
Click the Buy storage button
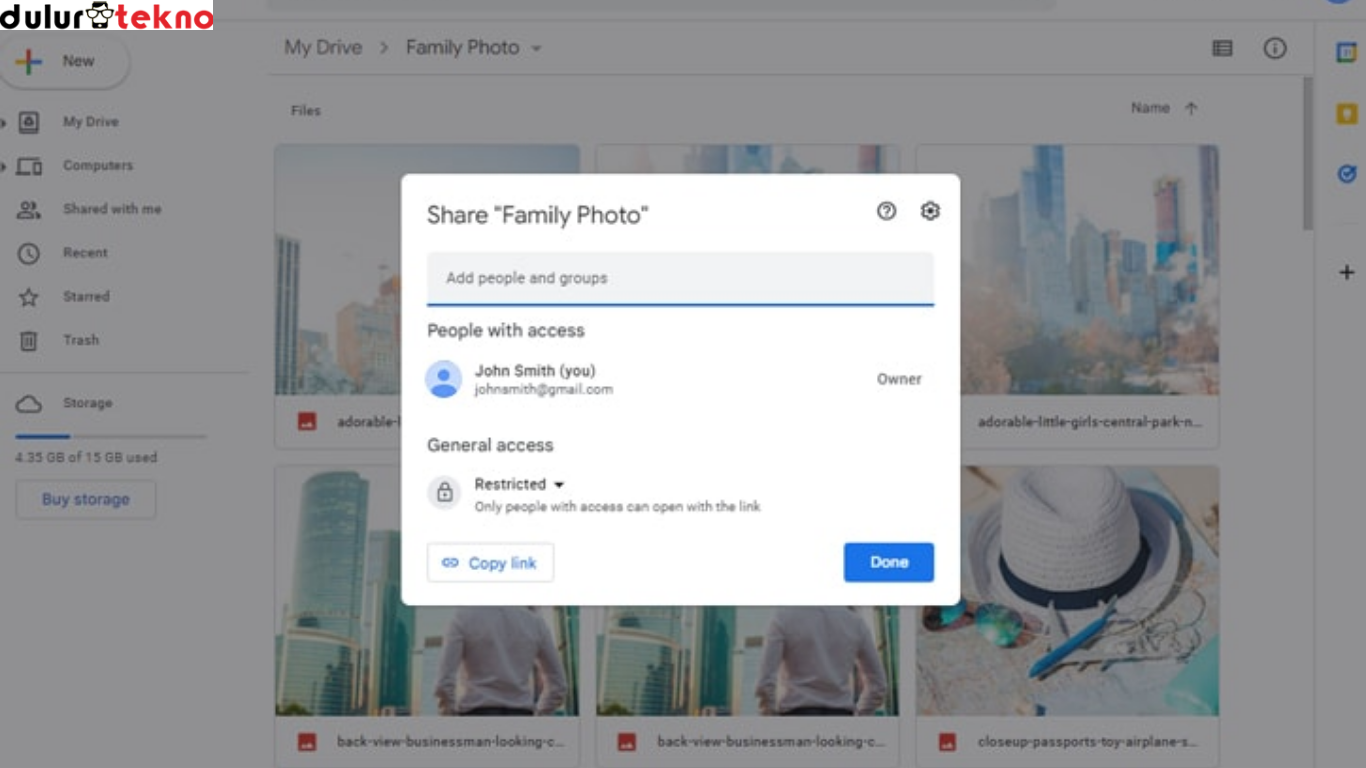(x=86, y=499)
